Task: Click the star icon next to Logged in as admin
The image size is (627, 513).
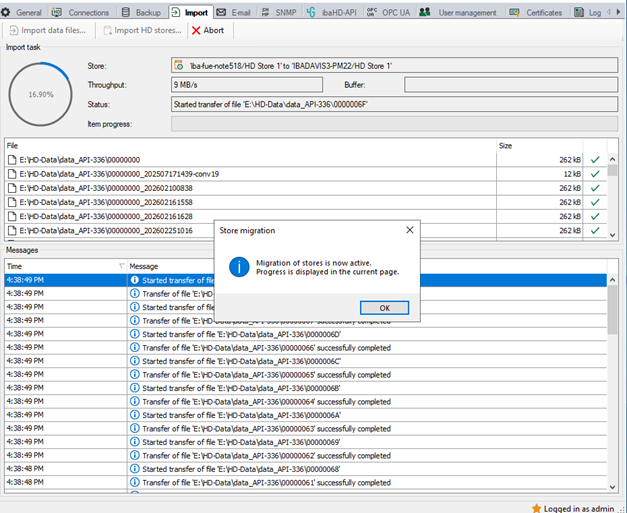Action: click(x=537, y=508)
